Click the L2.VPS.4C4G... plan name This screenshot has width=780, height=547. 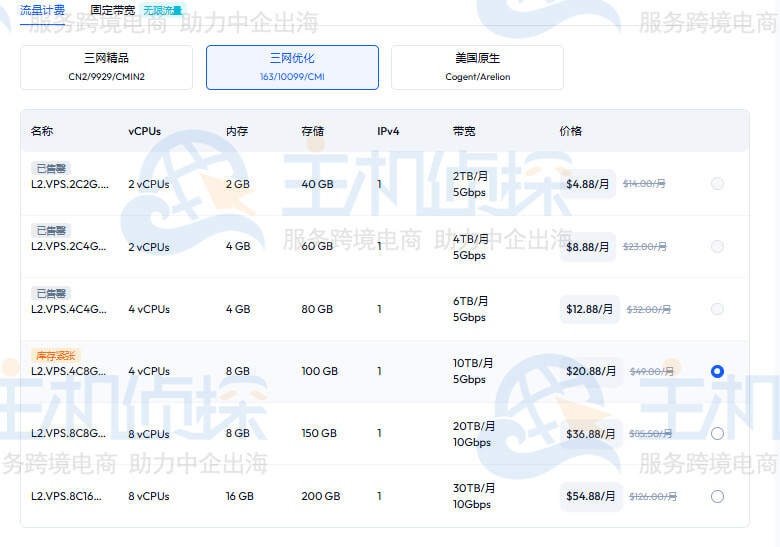69,309
